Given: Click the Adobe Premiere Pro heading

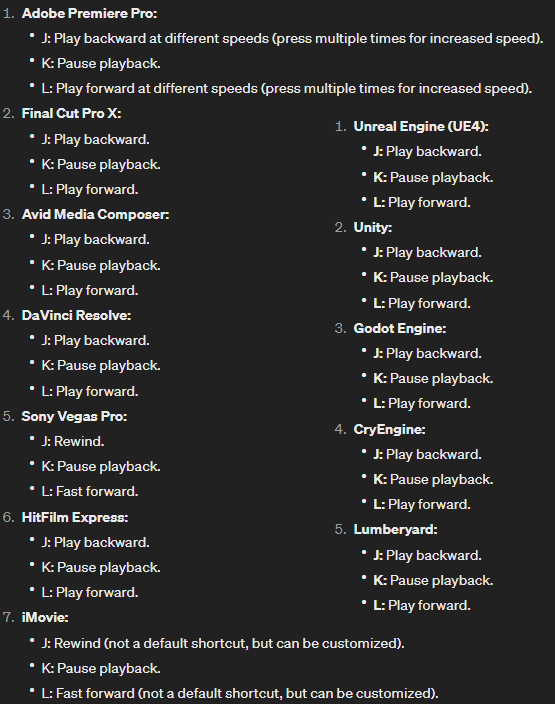Looking at the screenshot, I should (89, 13).
